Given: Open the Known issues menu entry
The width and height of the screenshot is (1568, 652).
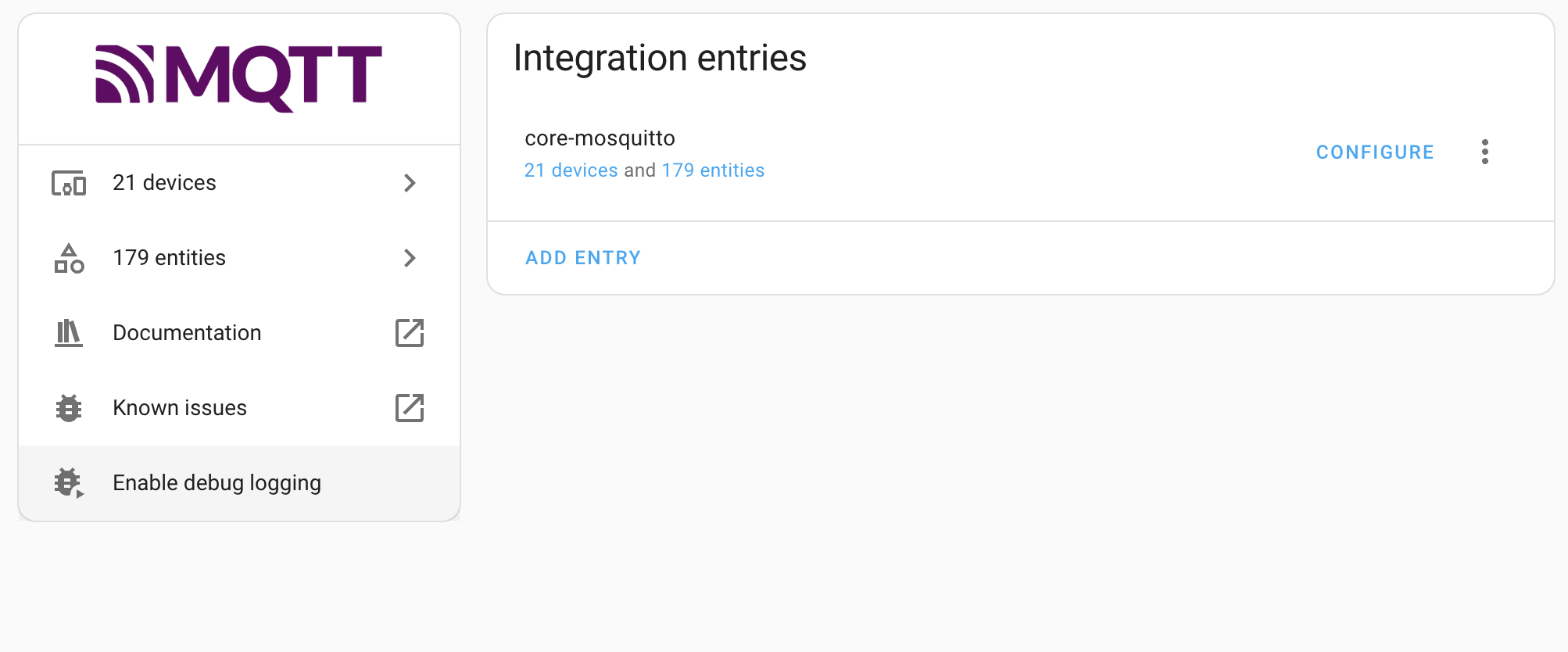Looking at the screenshot, I should click(x=179, y=407).
